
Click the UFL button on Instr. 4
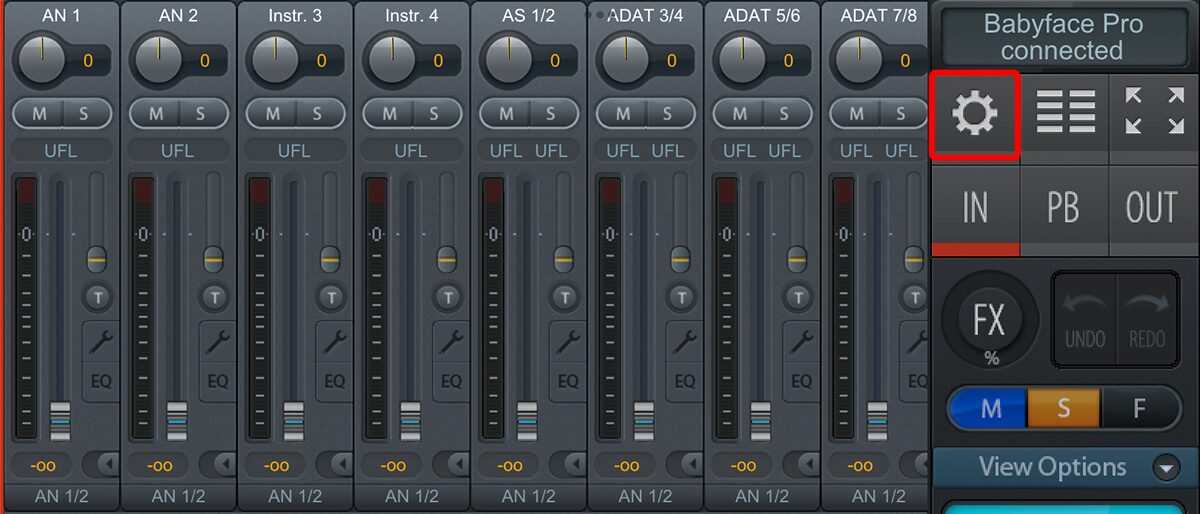click(410, 151)
